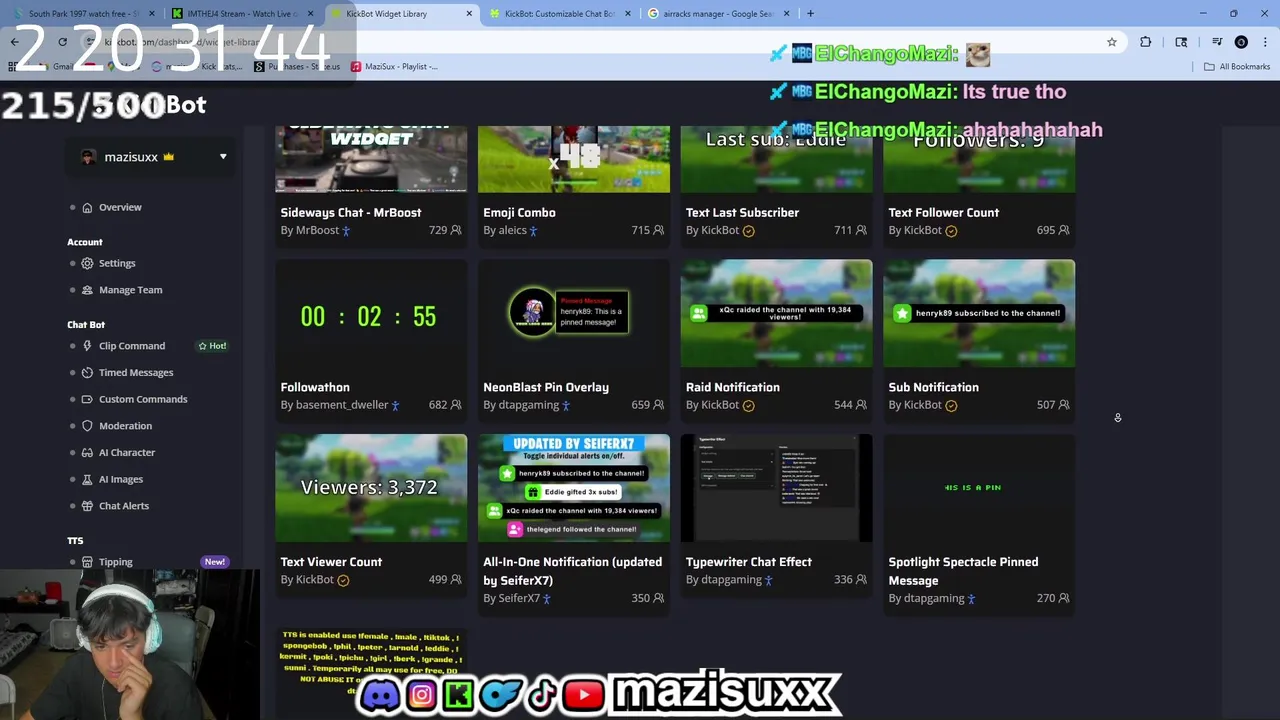Bookmark this page with star icon

[1111, 42]
